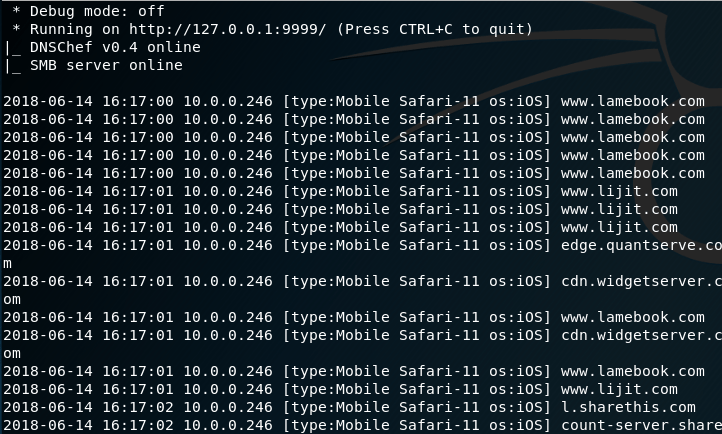Click the l.sharethis.com domain entry
This screenshot has height=434, width=722.
[628, 407]
